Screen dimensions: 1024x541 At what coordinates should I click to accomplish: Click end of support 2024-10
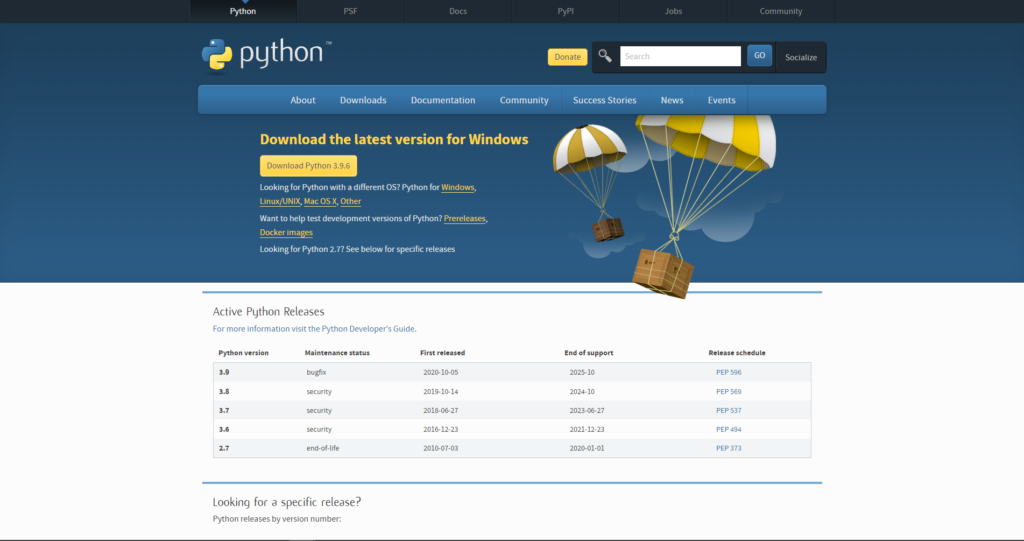pos(582,392)
